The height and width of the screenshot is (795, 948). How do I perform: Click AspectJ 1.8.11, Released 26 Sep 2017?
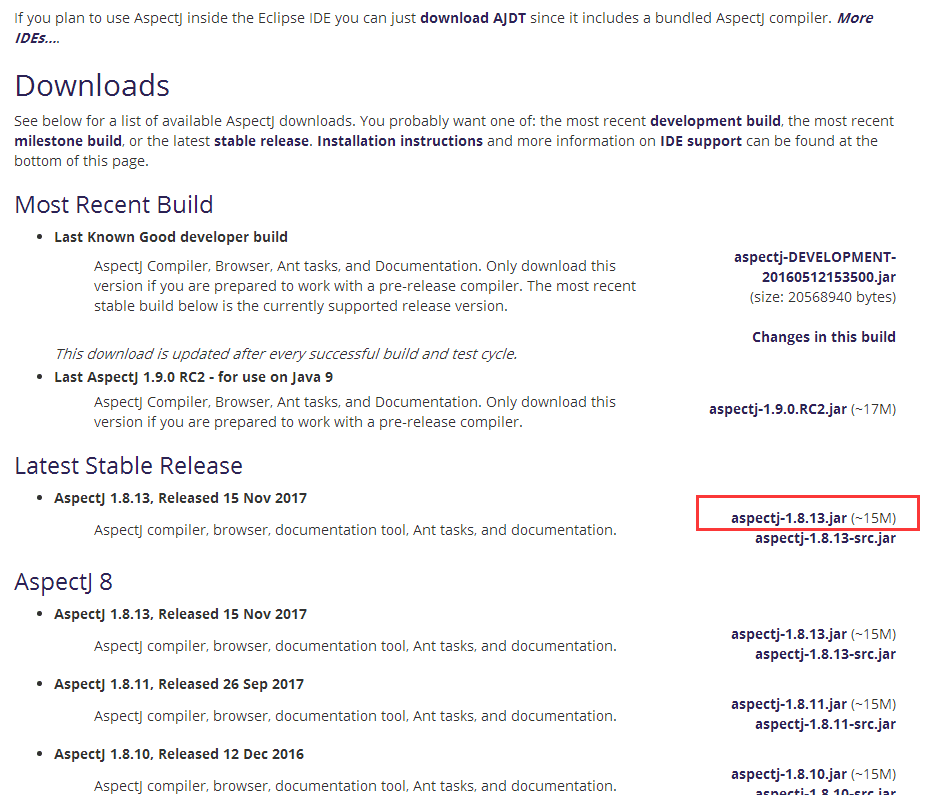pyautogui.click(x=179, y=684)
